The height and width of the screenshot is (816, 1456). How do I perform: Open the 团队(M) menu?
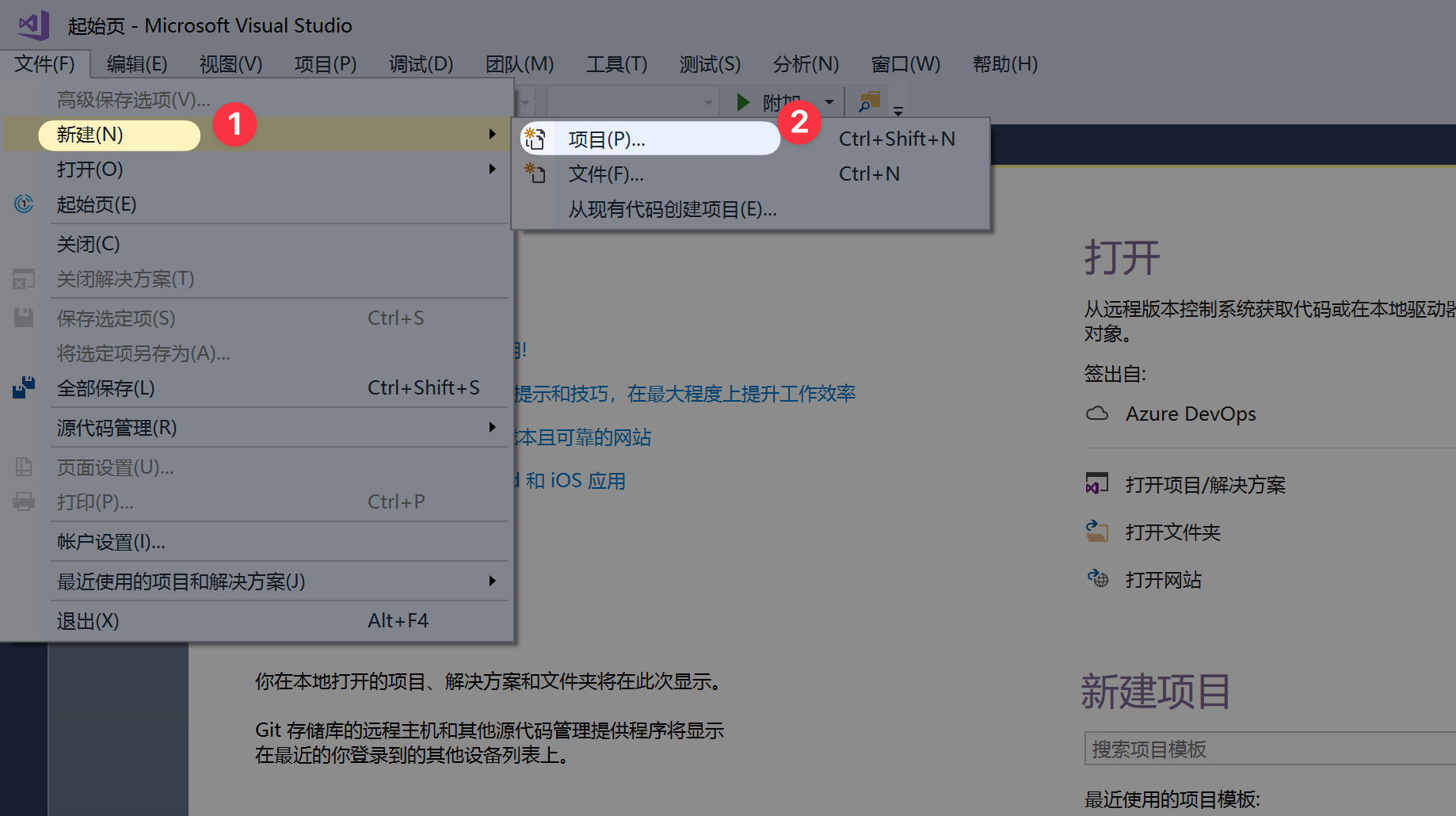click(519, 64)
